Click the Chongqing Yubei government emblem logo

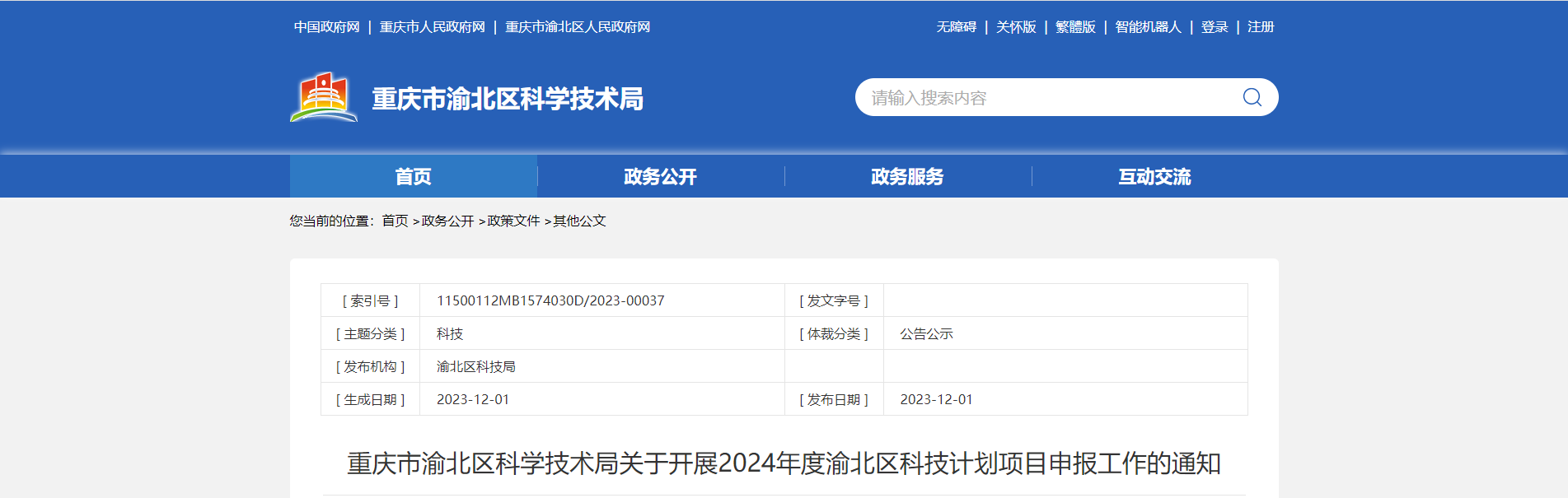click(324, 98)
